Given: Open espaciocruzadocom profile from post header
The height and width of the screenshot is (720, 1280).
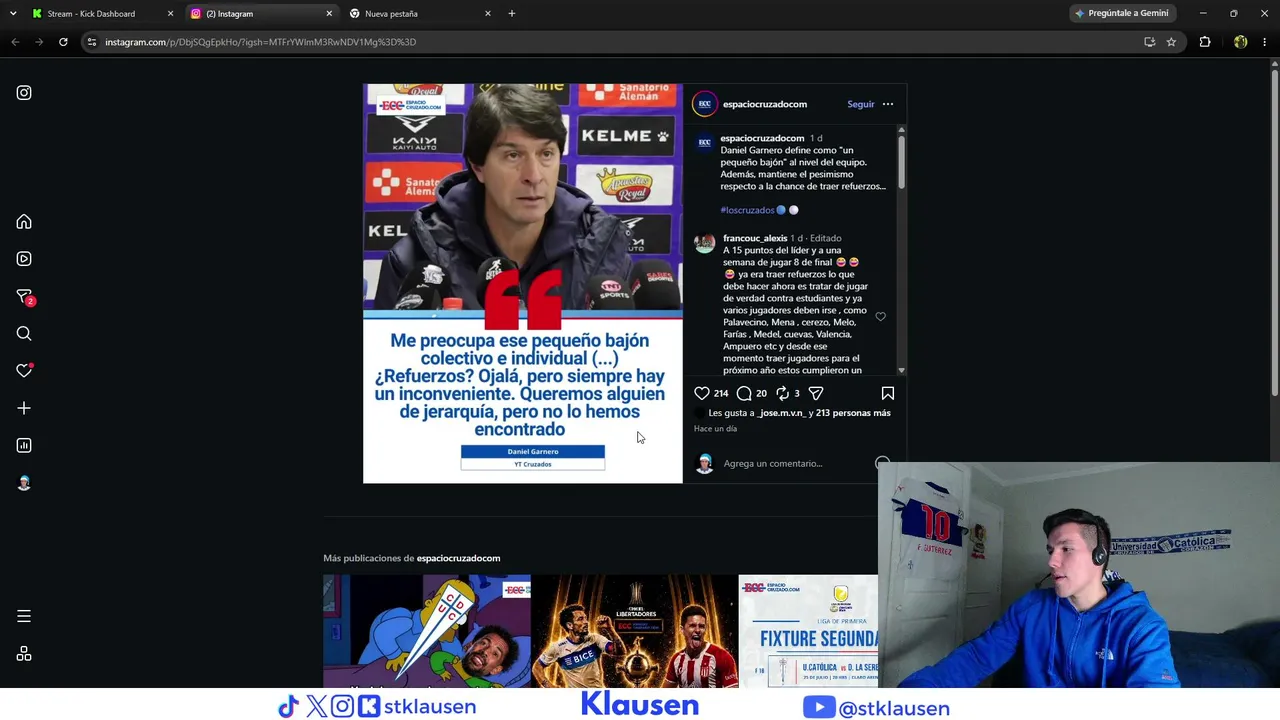Looking at the screenshot, I should pos(764,104).
